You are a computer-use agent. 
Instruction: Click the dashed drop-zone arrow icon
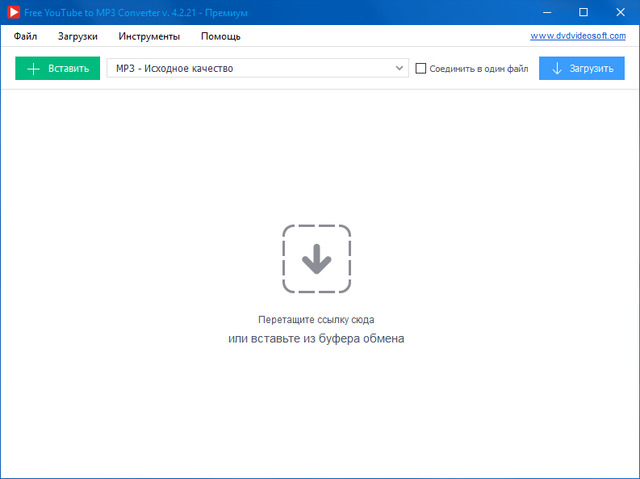click(316, 259)
